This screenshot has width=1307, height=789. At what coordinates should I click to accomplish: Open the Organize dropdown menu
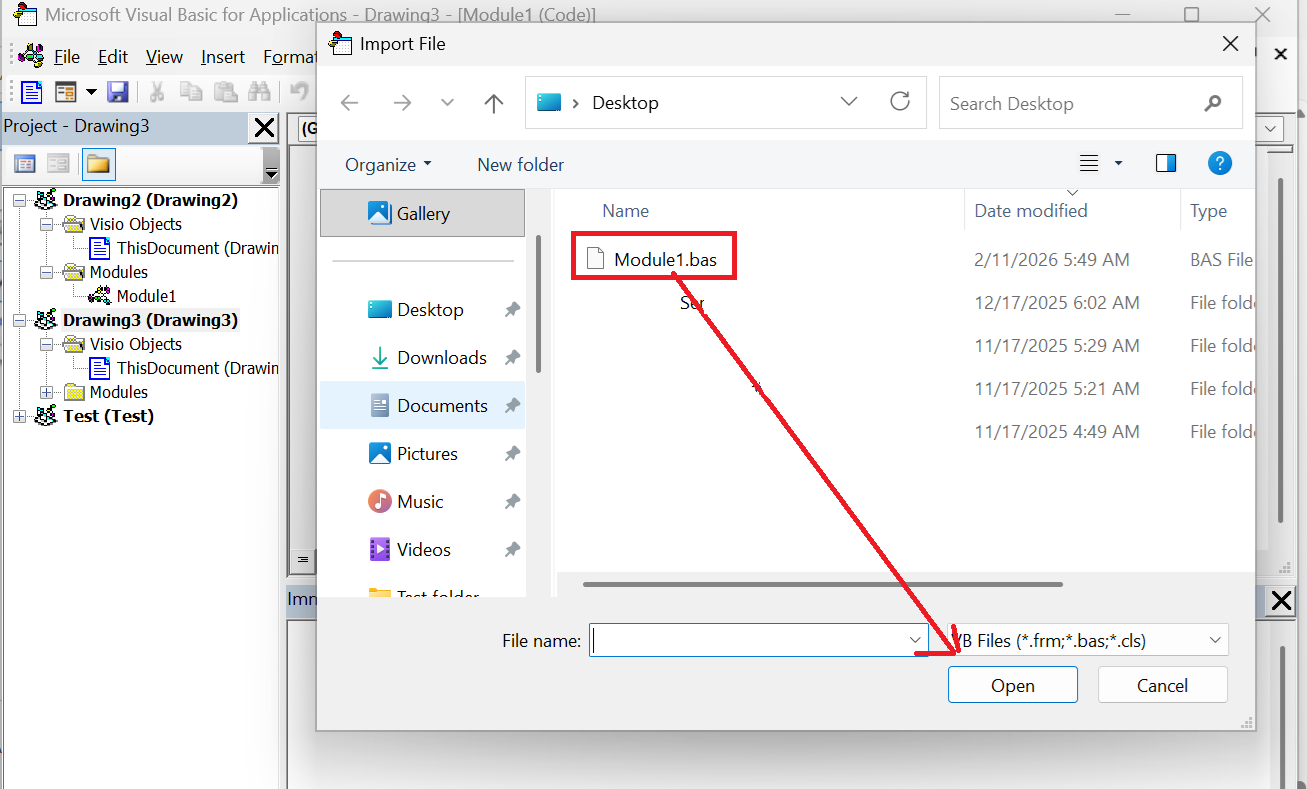388,165
